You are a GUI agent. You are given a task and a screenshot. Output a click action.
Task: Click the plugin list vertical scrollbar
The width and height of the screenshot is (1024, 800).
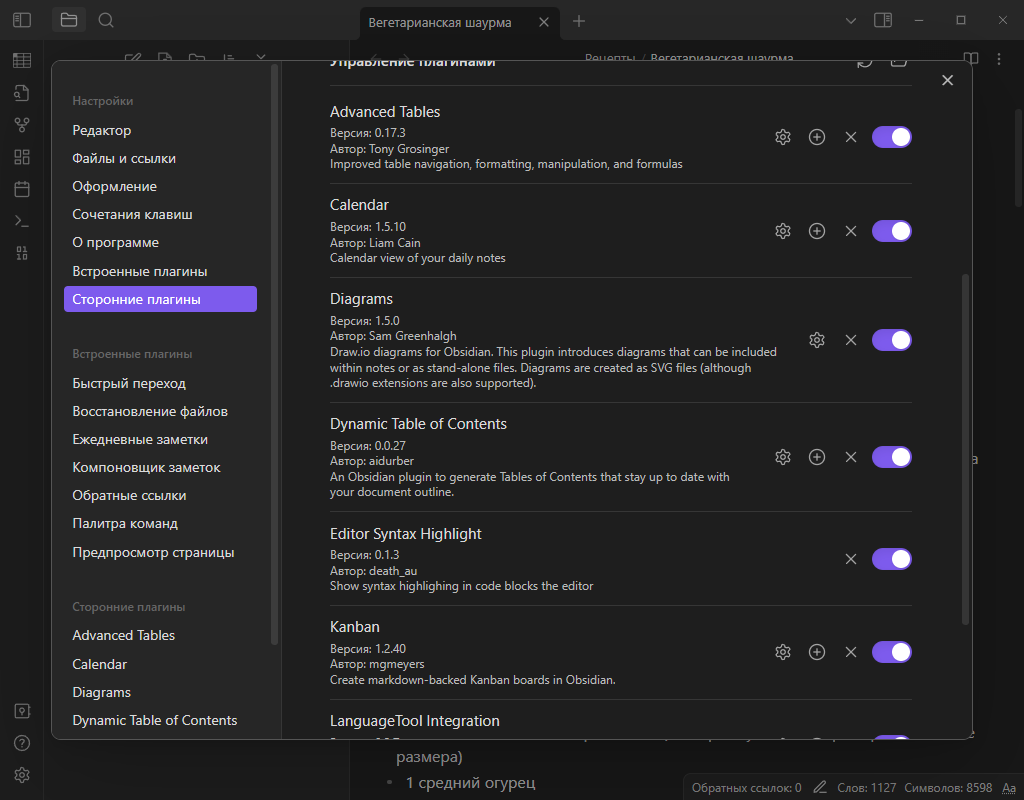(x=965, y=449)
